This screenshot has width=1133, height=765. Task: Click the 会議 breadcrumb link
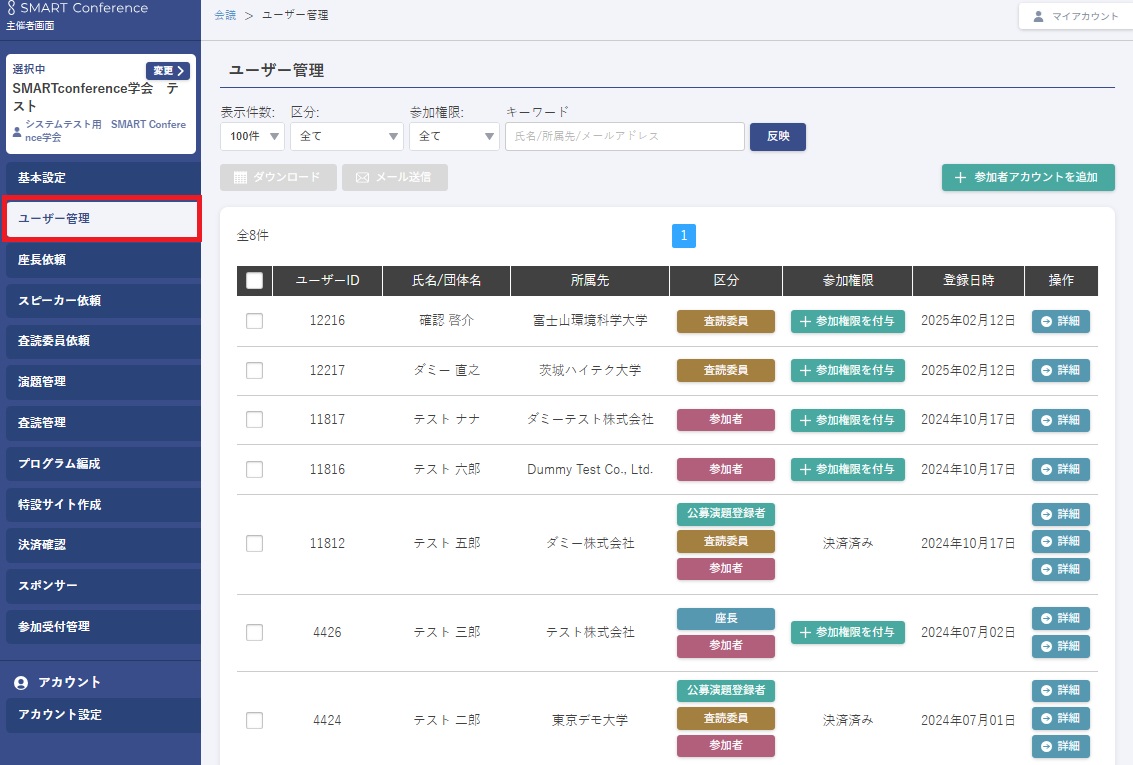[x=225, y=15]
